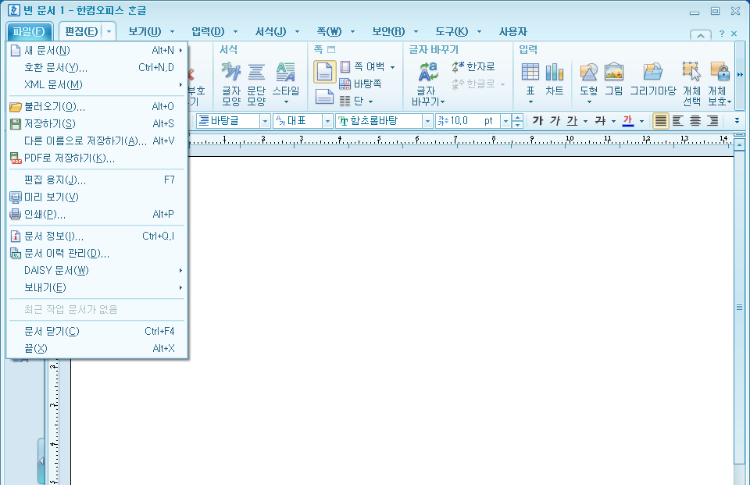Open the 그리기마당 drawing gallery

pyautogui.click(x=653, y=79)
